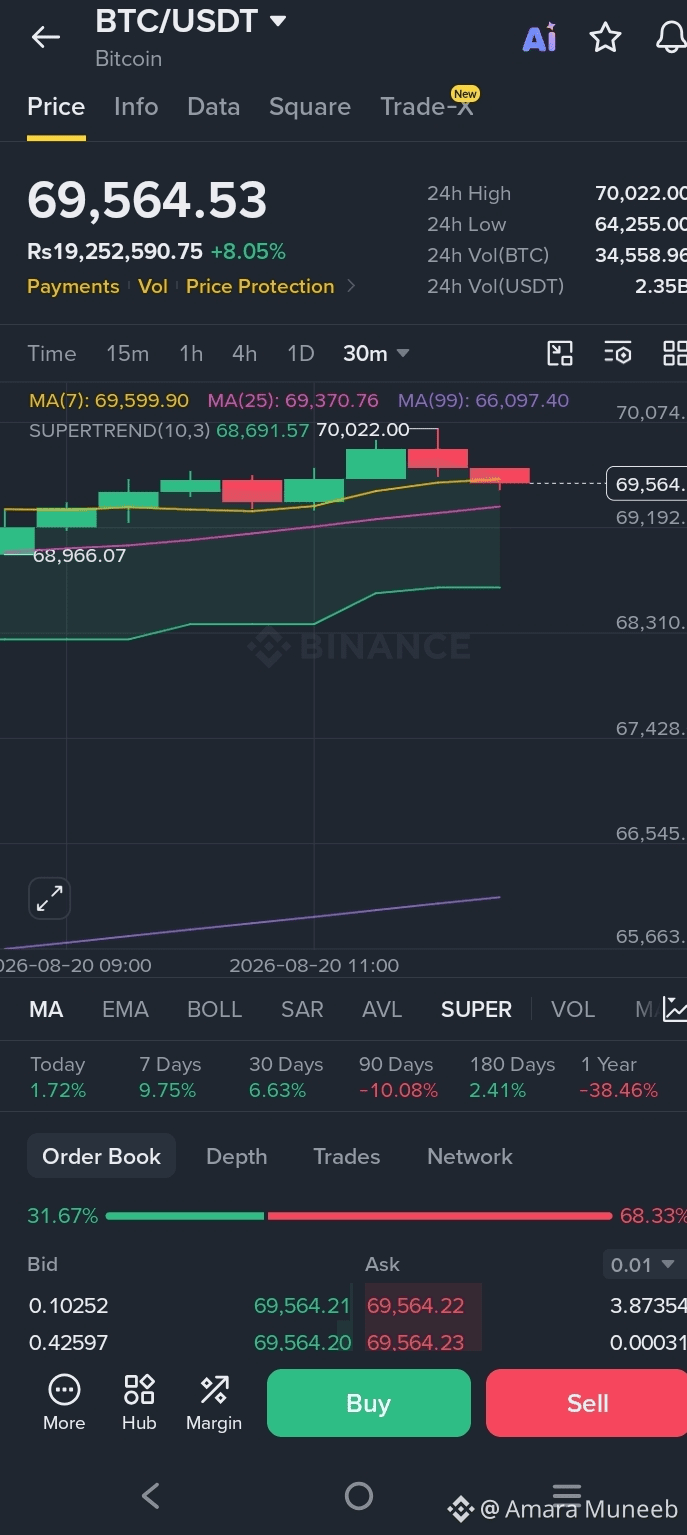Tap the Android back navigation button
The width and height of the screenshot is (687, 1535).
coord(151,1496)
